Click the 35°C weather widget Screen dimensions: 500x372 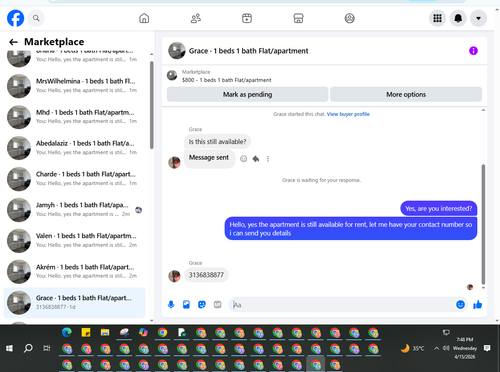click(x=413, y=348)
